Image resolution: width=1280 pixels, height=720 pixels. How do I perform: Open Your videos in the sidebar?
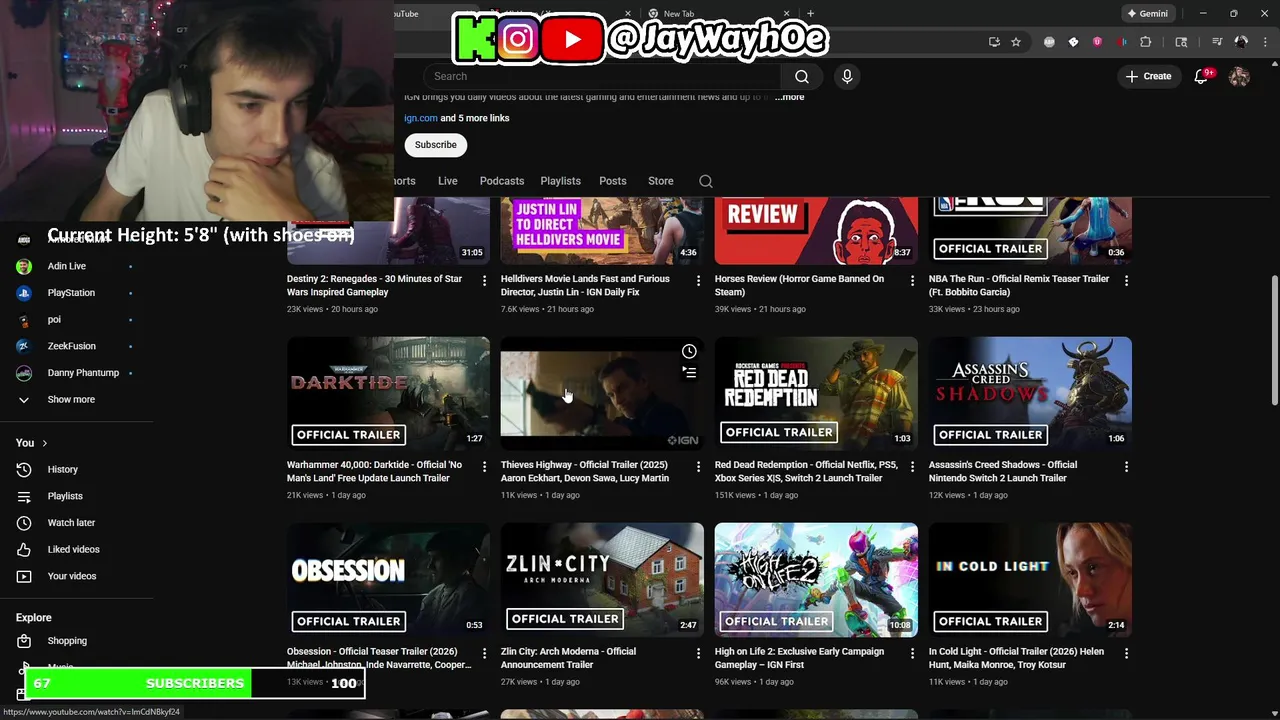tap(70, 576)
